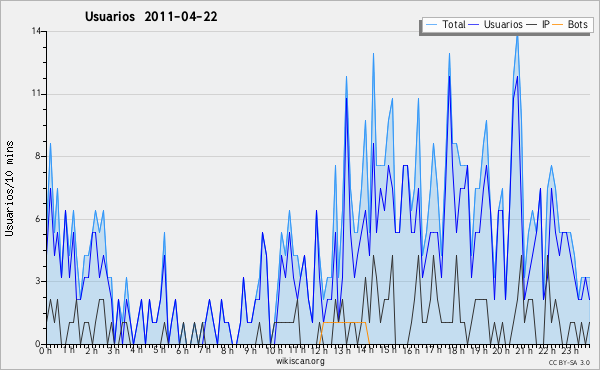Click the x-axis label '17 h'

(x=433, y=350)
